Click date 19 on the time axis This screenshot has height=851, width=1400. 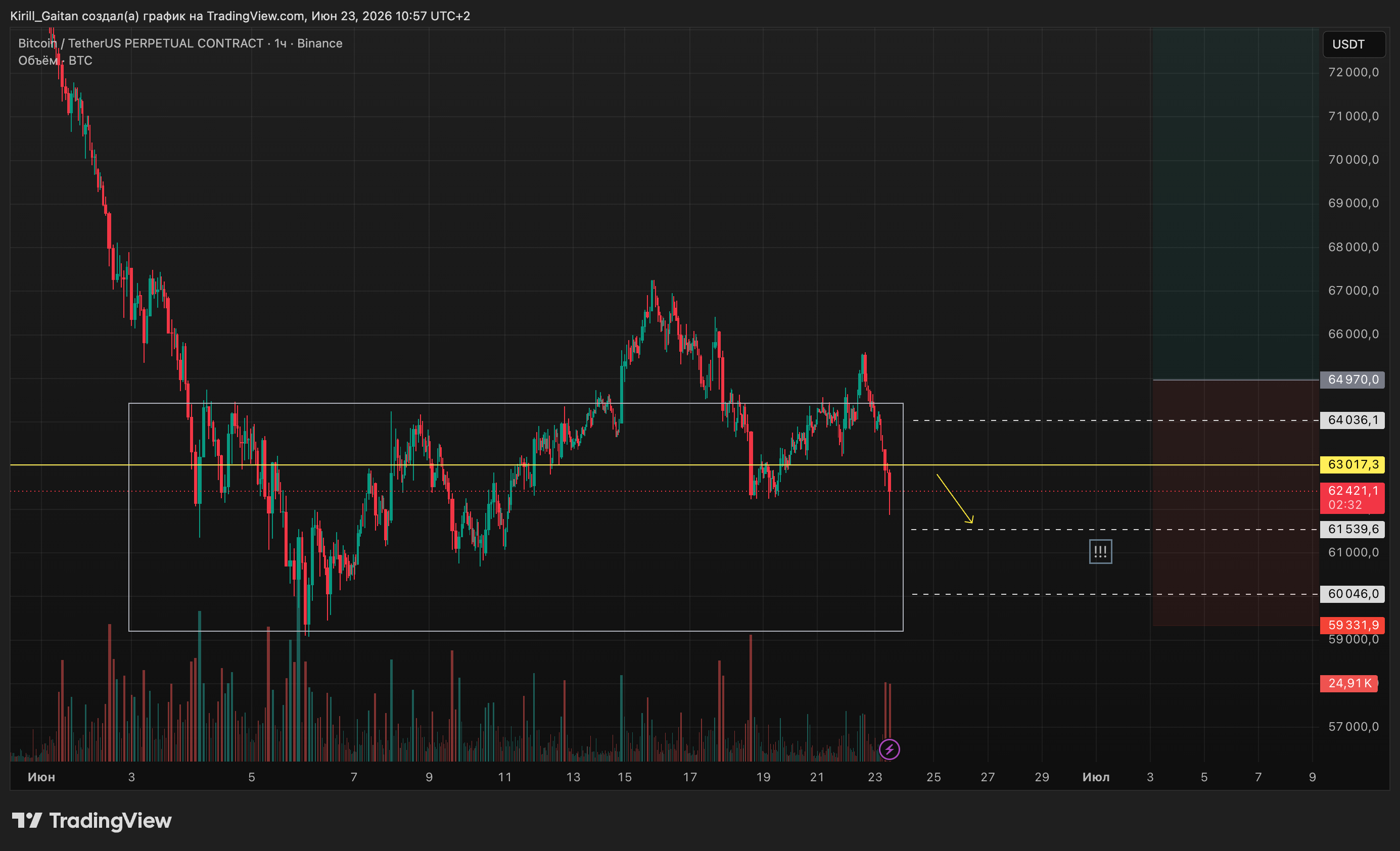point(763,777)
